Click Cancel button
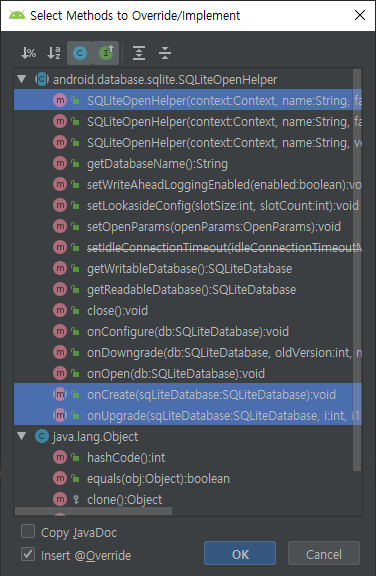Viewport: 376px width, 576px height. point(324,553)
